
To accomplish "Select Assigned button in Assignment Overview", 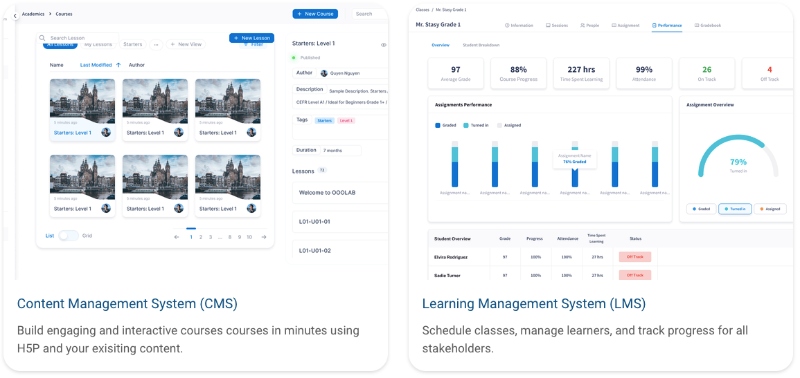I will (770, 209).
